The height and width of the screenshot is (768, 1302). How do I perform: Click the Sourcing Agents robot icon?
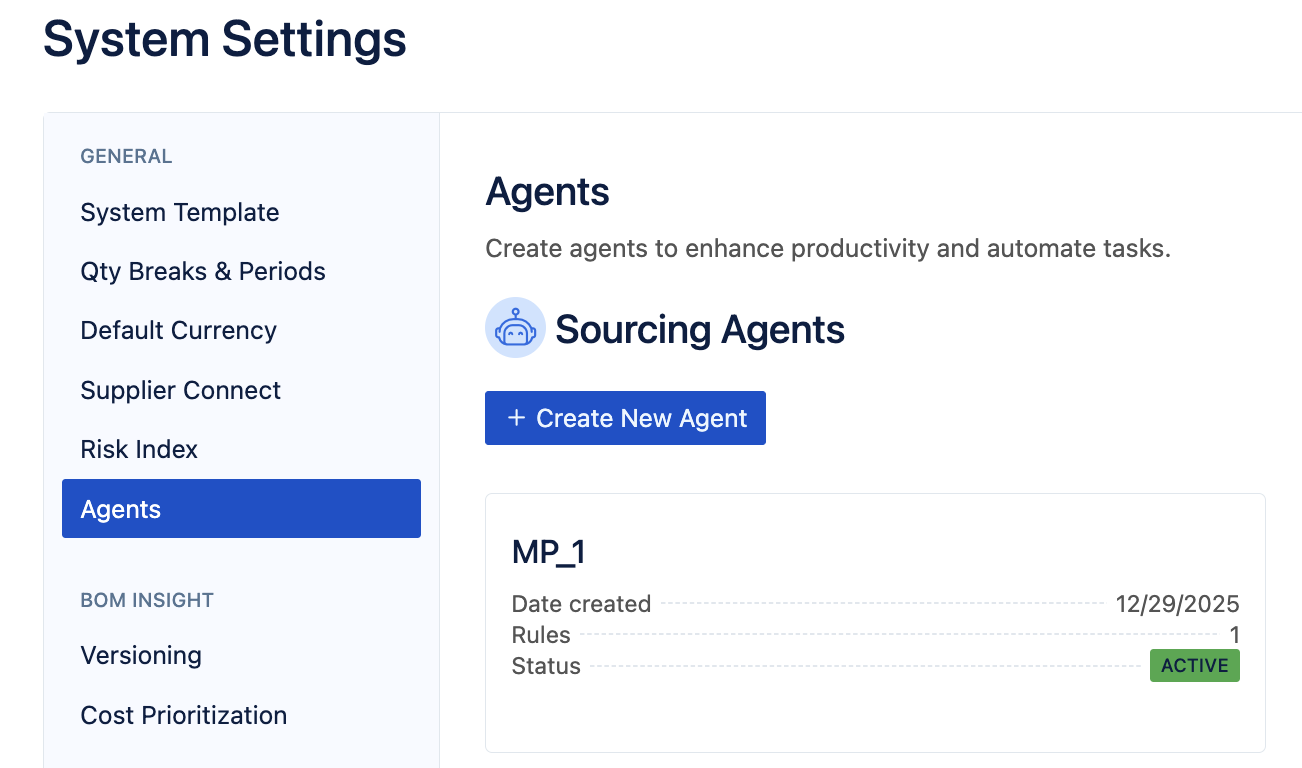coord(515,328)
